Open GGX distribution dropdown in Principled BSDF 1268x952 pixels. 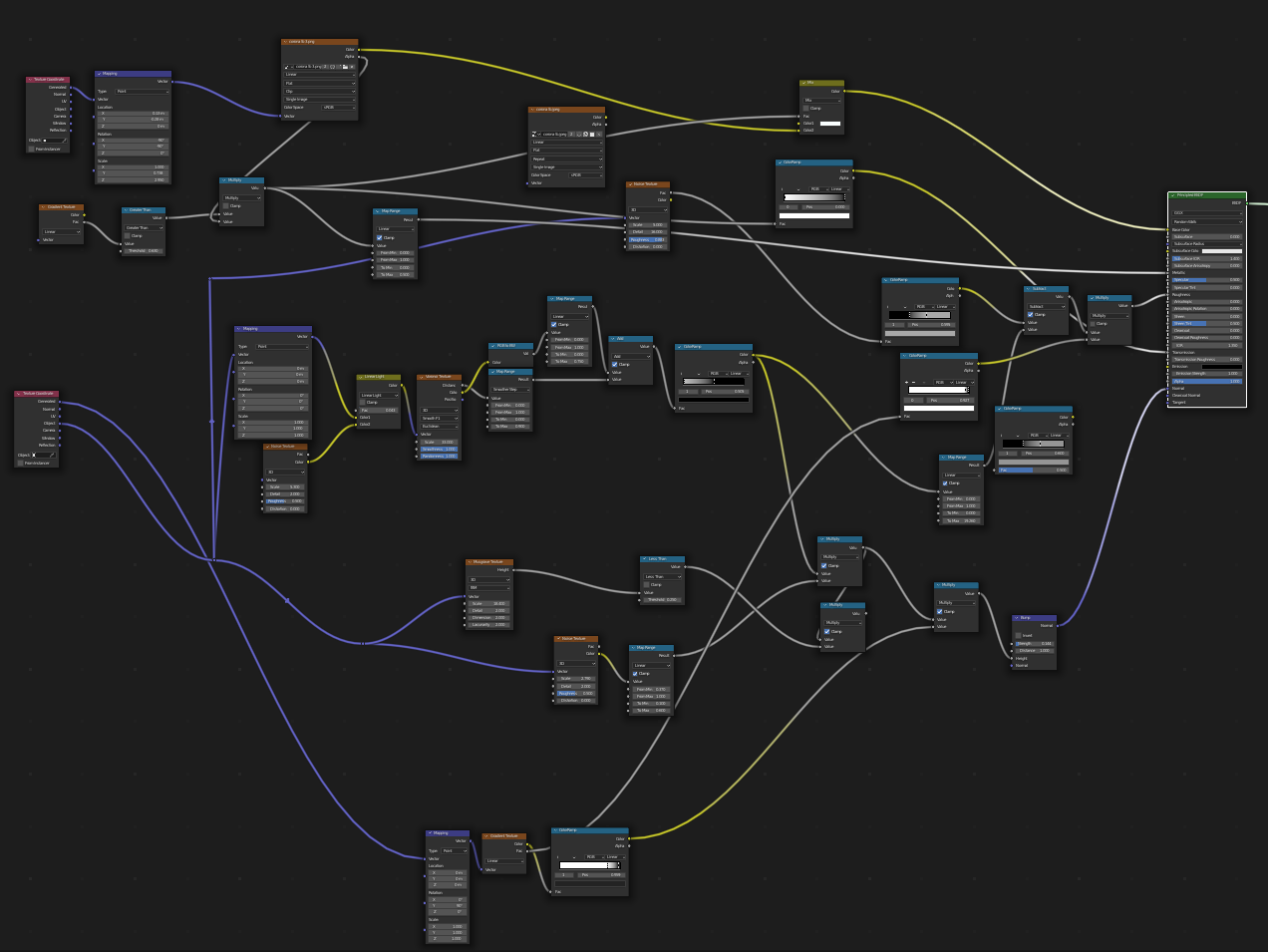pos(1207,213)
